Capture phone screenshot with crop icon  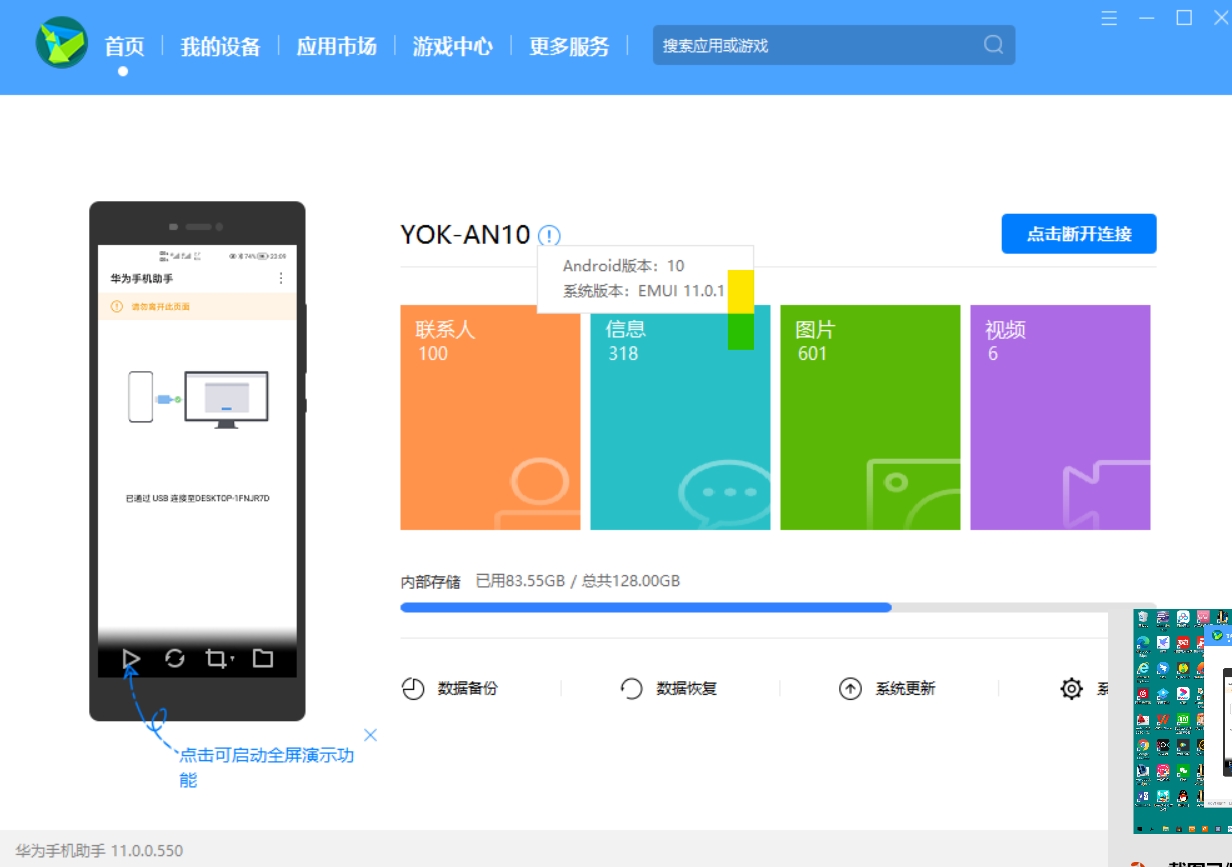point(215,658)
